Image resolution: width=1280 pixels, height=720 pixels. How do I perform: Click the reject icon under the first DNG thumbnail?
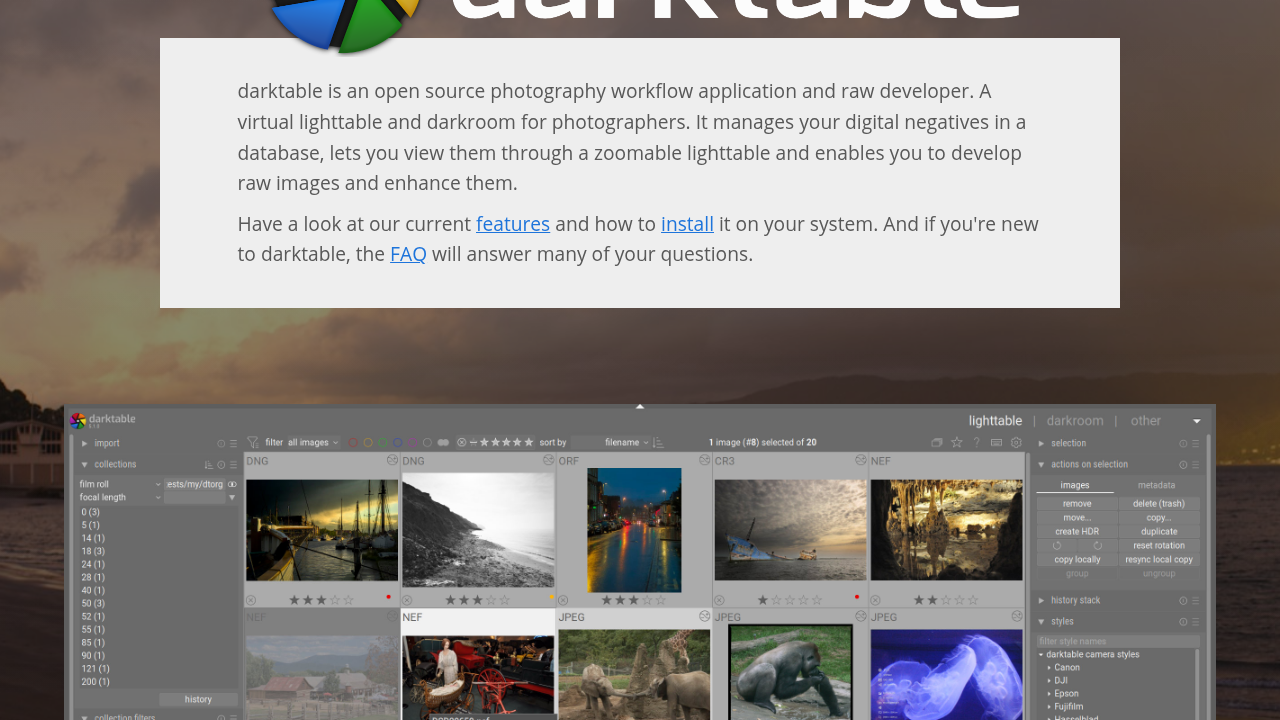coord(250,600)
